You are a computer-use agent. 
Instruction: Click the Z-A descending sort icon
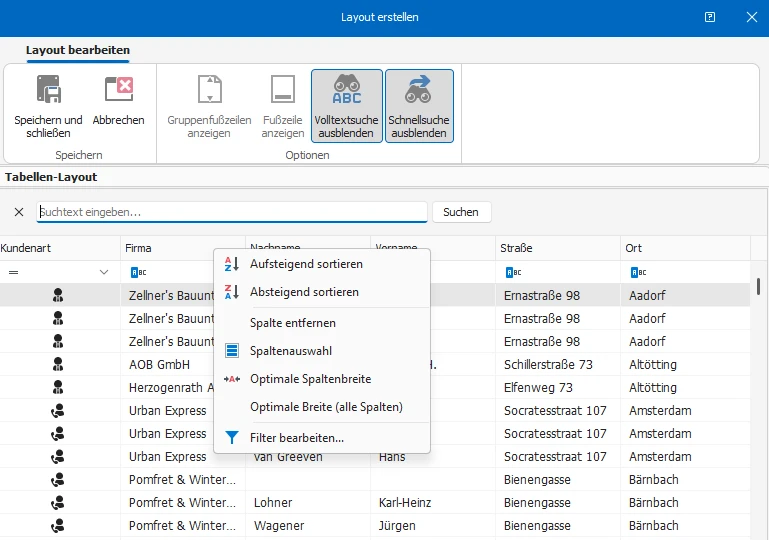tap(231, 292)
